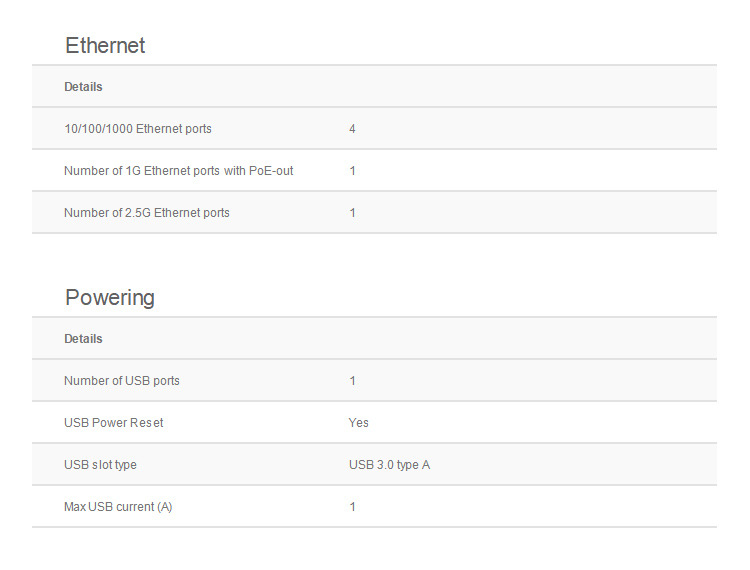The image size is (750, 570).
Task: Select the Max USB current (A) label
Action: pyautogui.click(x=118, y=507)
